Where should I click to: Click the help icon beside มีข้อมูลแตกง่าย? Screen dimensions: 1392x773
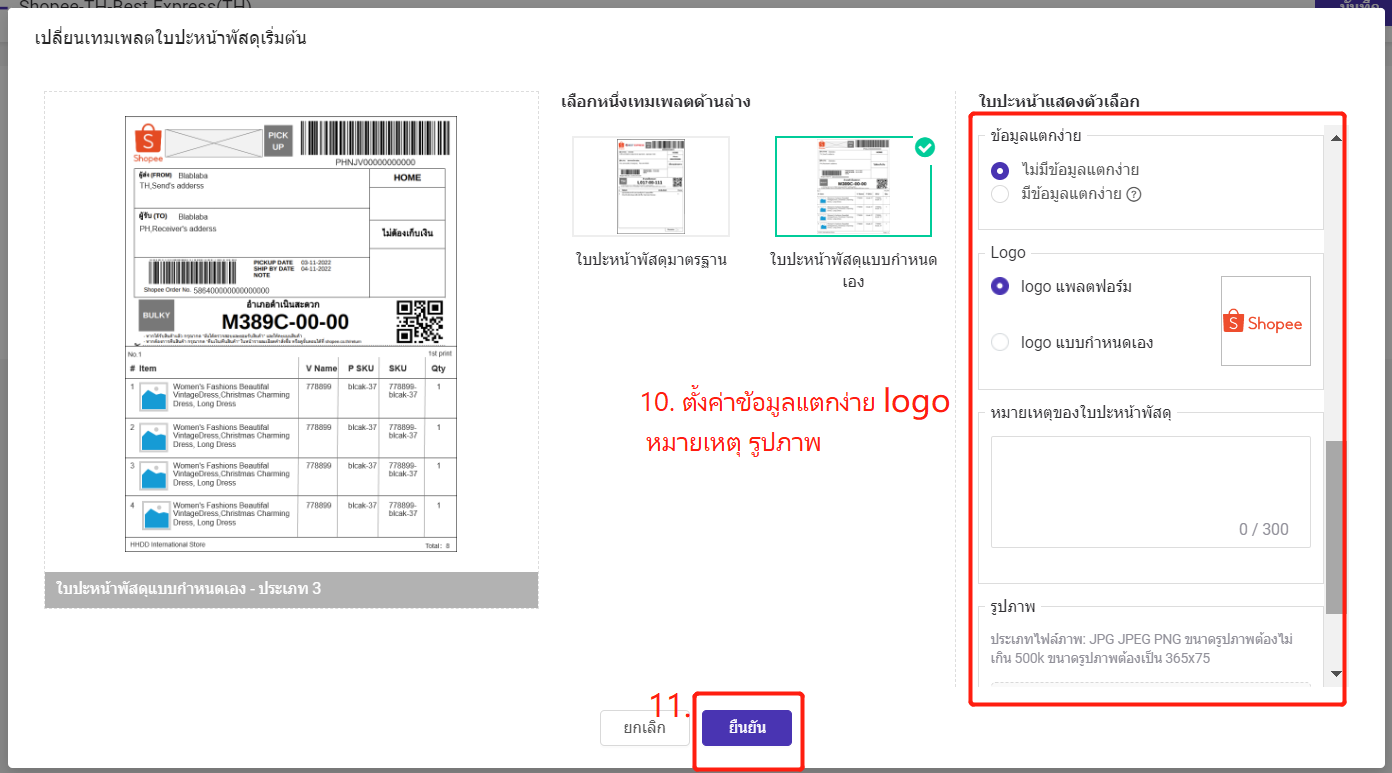tap(1133, 195)
